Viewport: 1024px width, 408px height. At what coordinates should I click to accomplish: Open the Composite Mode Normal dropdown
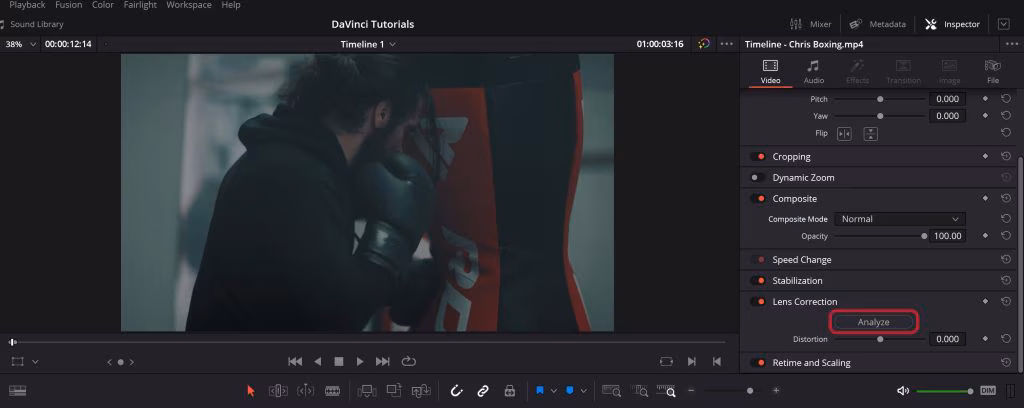900,219
